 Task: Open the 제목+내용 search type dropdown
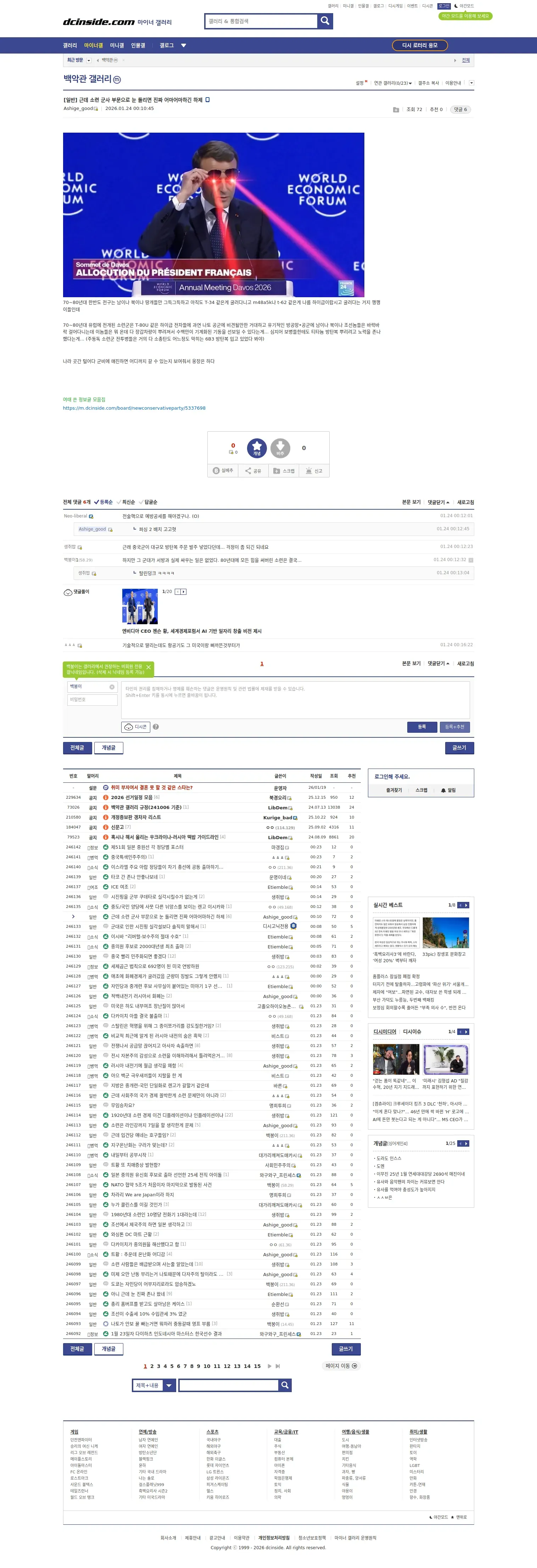click(x=169, y=1385)
